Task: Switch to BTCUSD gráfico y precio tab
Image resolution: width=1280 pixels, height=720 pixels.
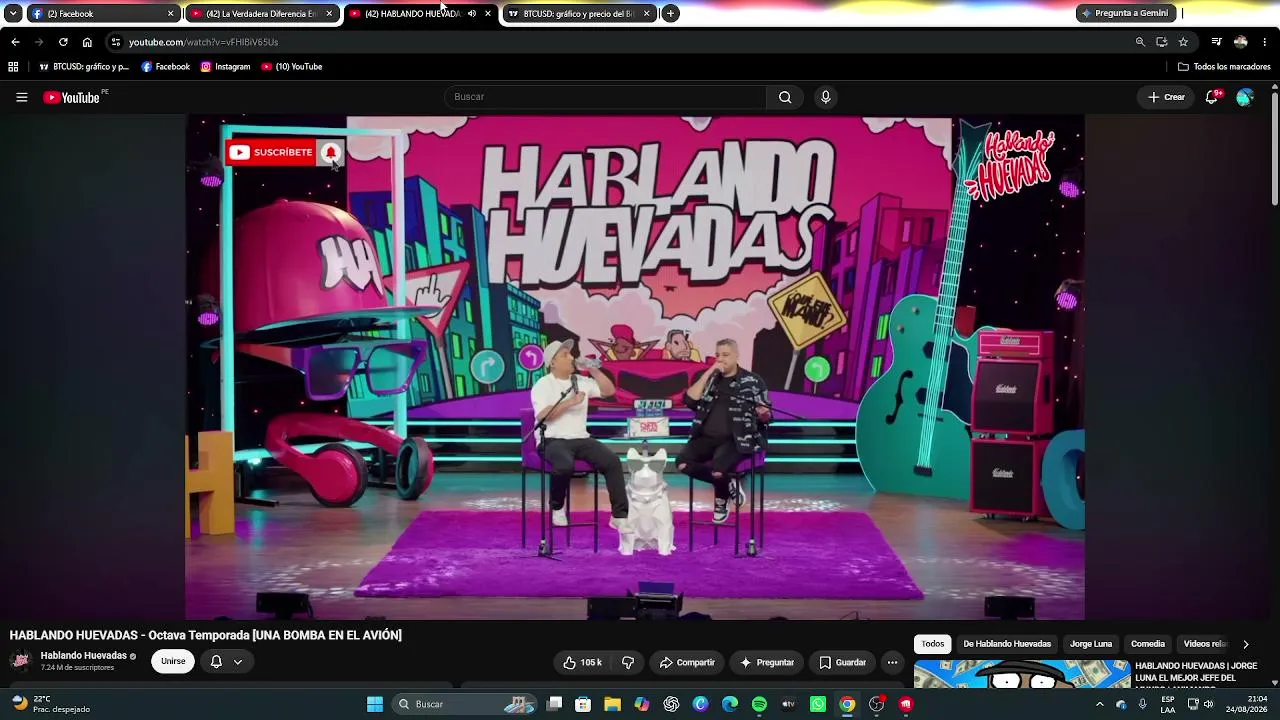Action: [579, 14]
